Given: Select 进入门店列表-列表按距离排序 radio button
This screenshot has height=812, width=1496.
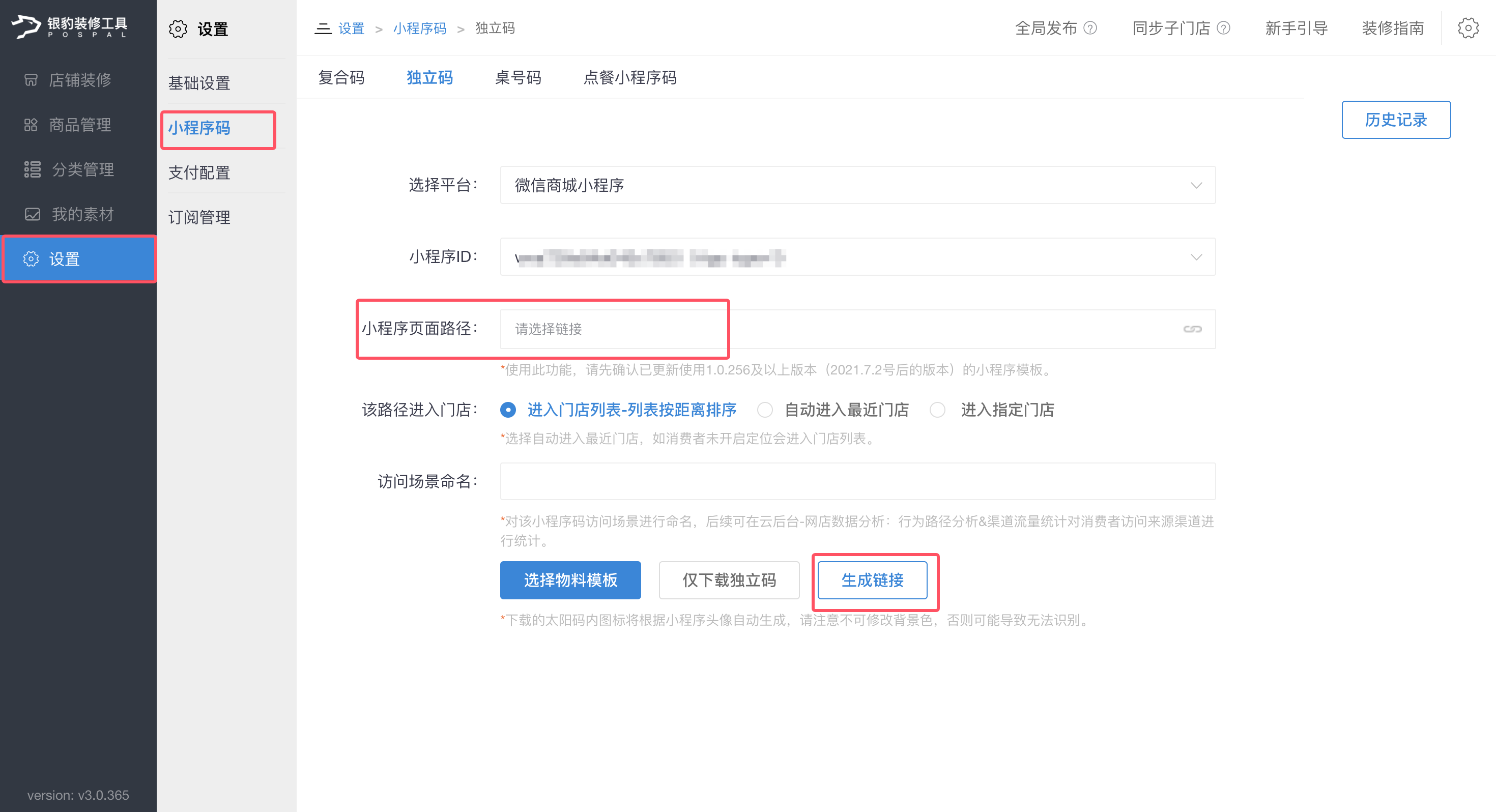Looking at the screenshot, I should [x=508, y=410].
